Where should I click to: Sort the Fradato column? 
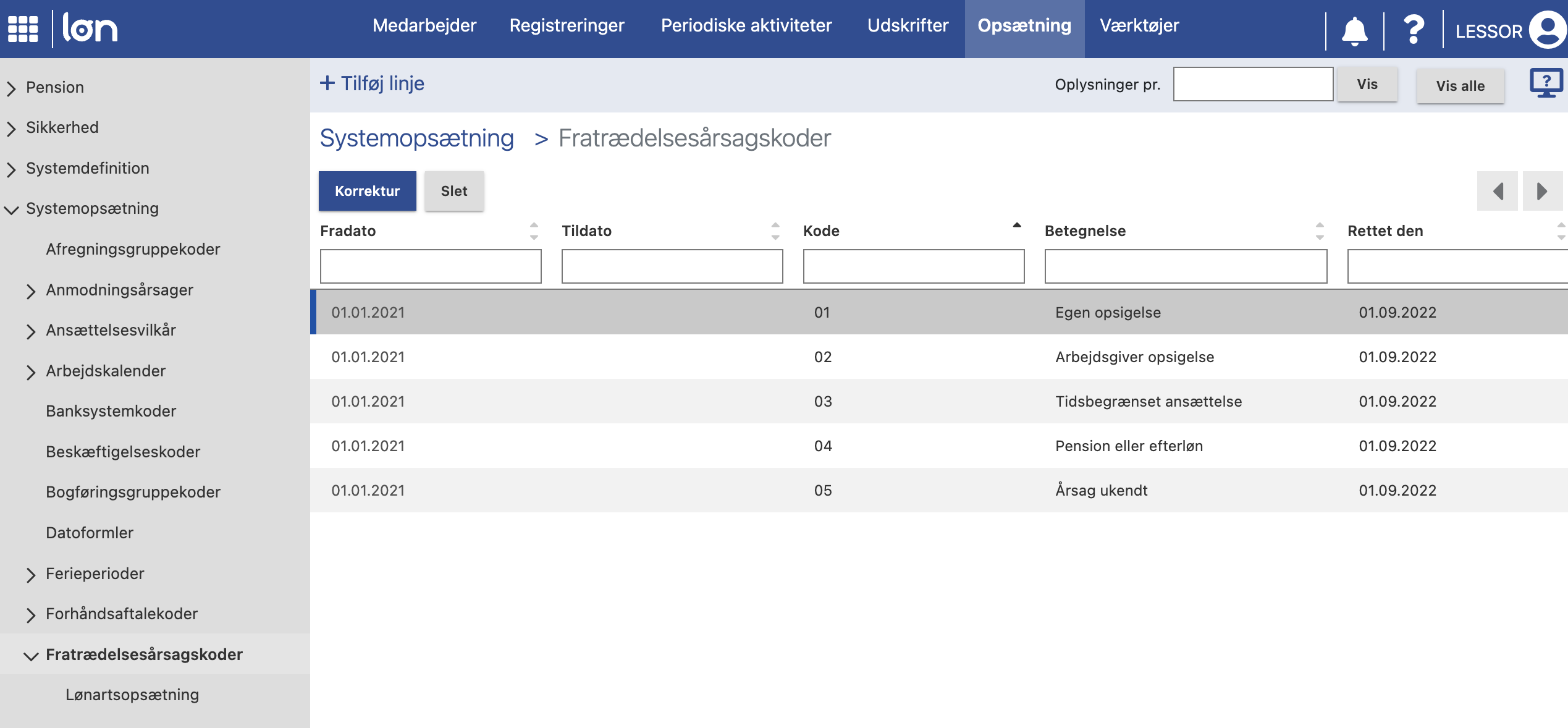click(533, 231)
